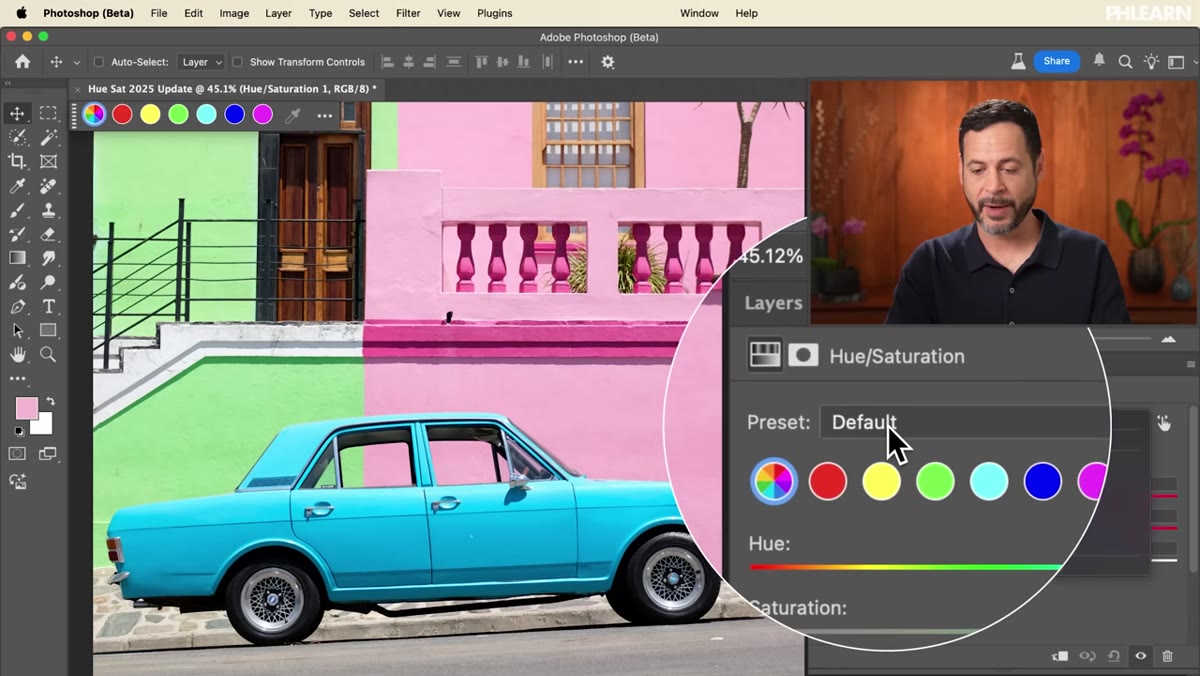Open search with the magnifier beside the bell

point(1125,62)
